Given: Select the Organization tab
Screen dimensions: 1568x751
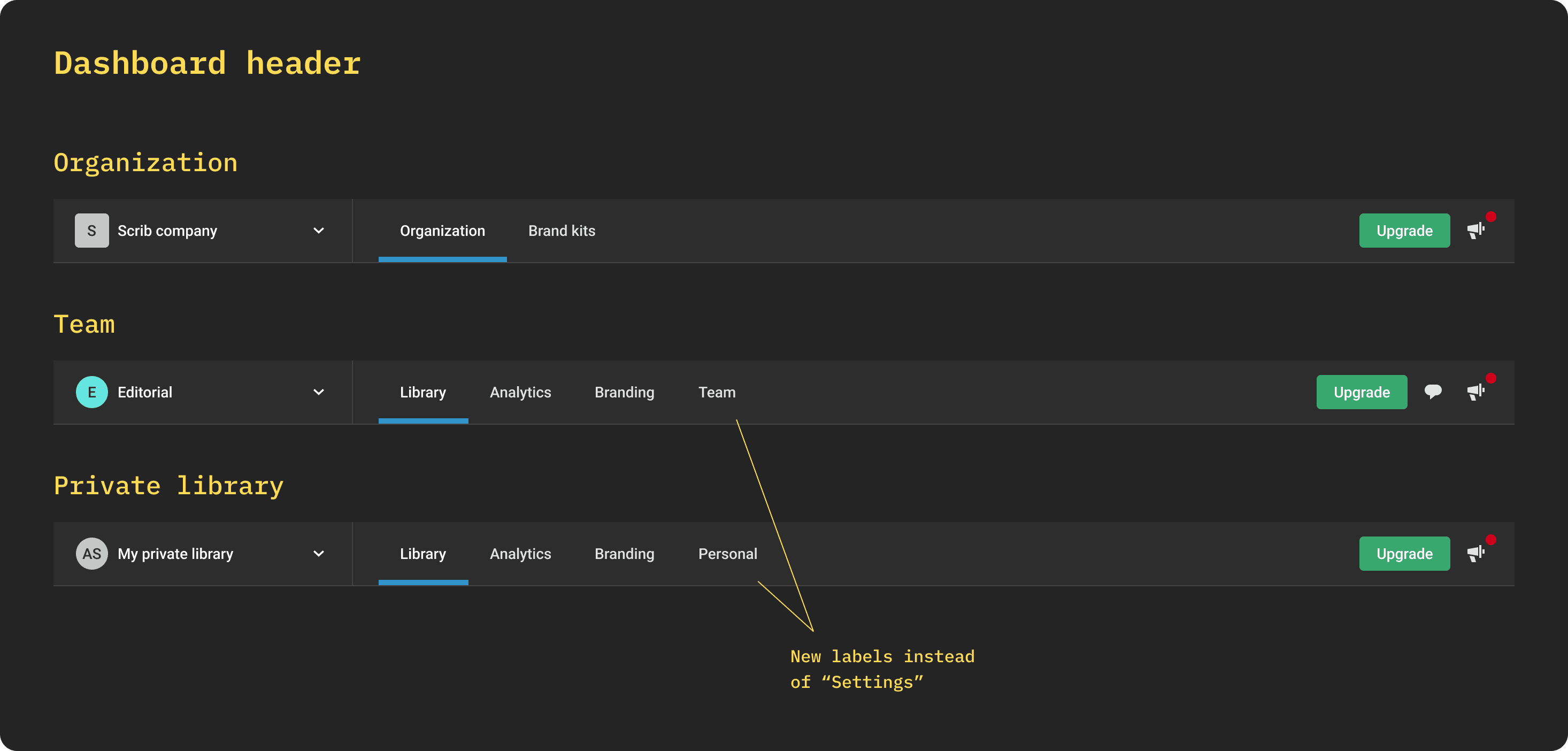Looking at the screenshot, I should (442, 231).
